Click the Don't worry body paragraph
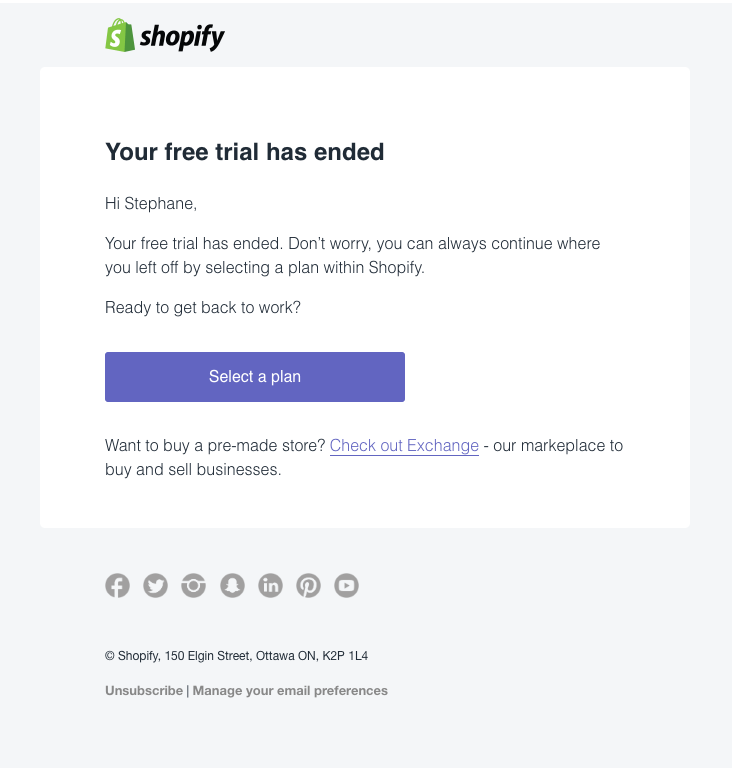 [352, 256]
